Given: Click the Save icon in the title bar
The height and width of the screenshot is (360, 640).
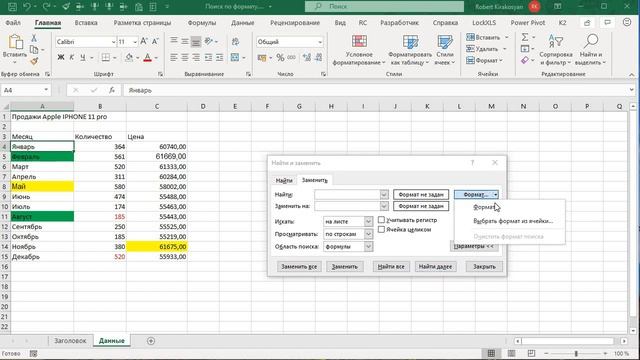Looking at the screenshot, I should click(x=12, y=7).
